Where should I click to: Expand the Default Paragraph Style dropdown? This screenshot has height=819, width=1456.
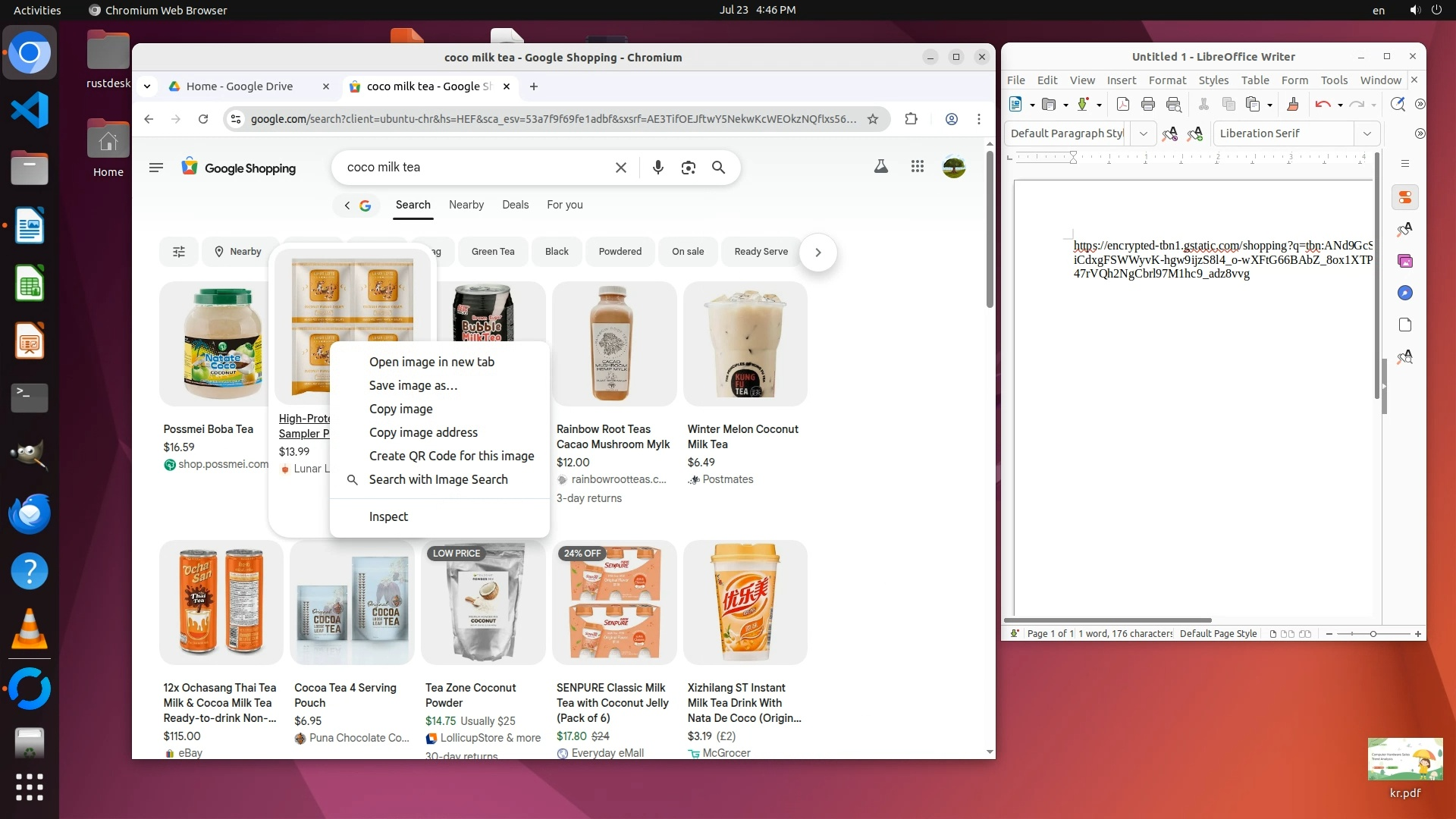[x=1143, y=133]
